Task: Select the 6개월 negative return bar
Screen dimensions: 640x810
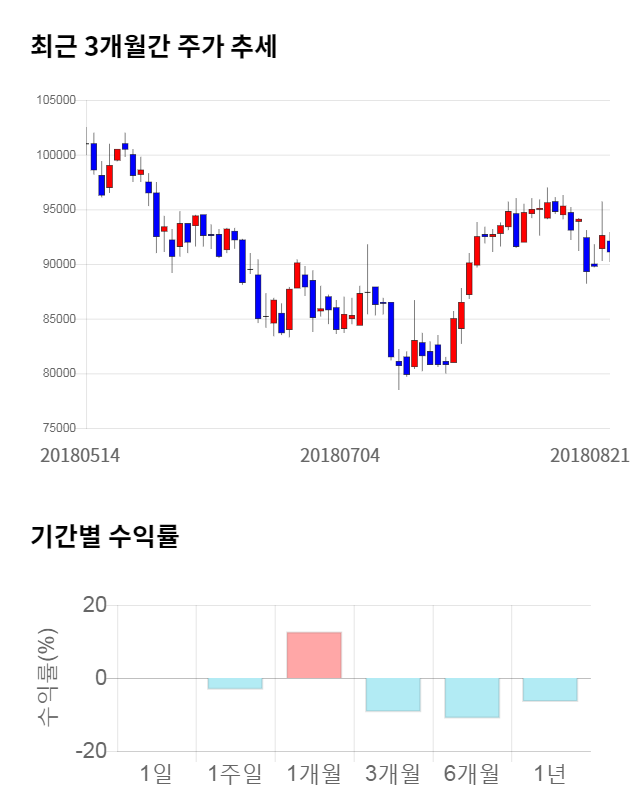Action: point(471,697)
